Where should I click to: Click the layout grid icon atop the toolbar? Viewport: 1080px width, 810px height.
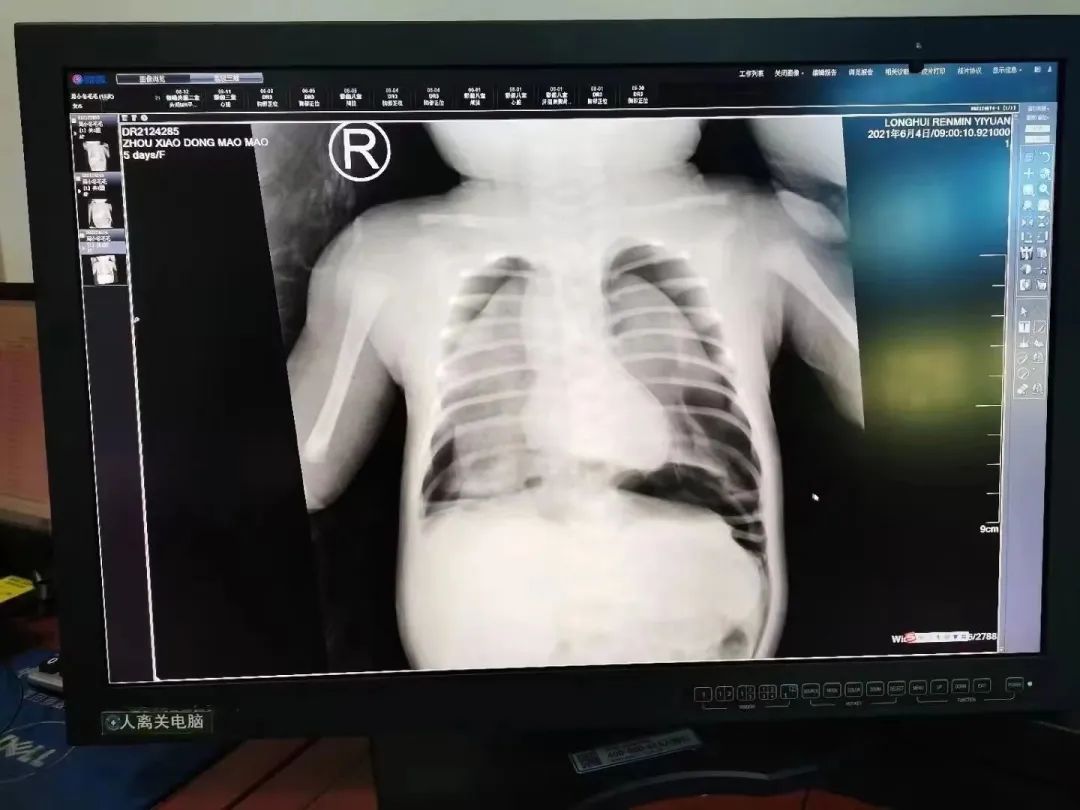point(1029,158)
